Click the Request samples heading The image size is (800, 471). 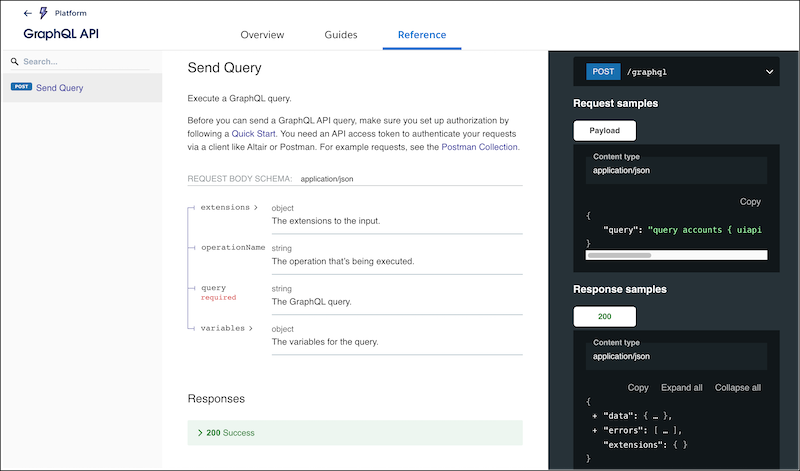pyautogui.click(x=615, y=103)
